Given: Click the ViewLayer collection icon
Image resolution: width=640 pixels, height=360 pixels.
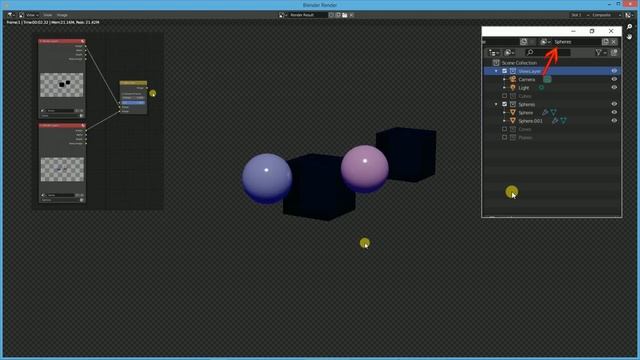Looking at the screenshot, I should click(x=513, y=71).
